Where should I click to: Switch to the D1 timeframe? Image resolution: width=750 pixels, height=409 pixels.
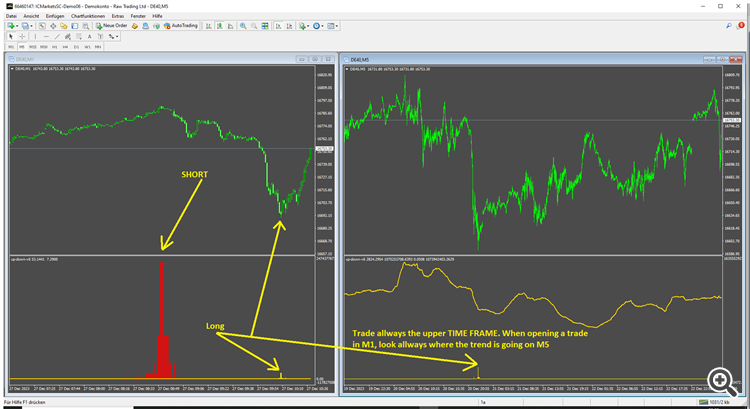[x=76, y=47]
